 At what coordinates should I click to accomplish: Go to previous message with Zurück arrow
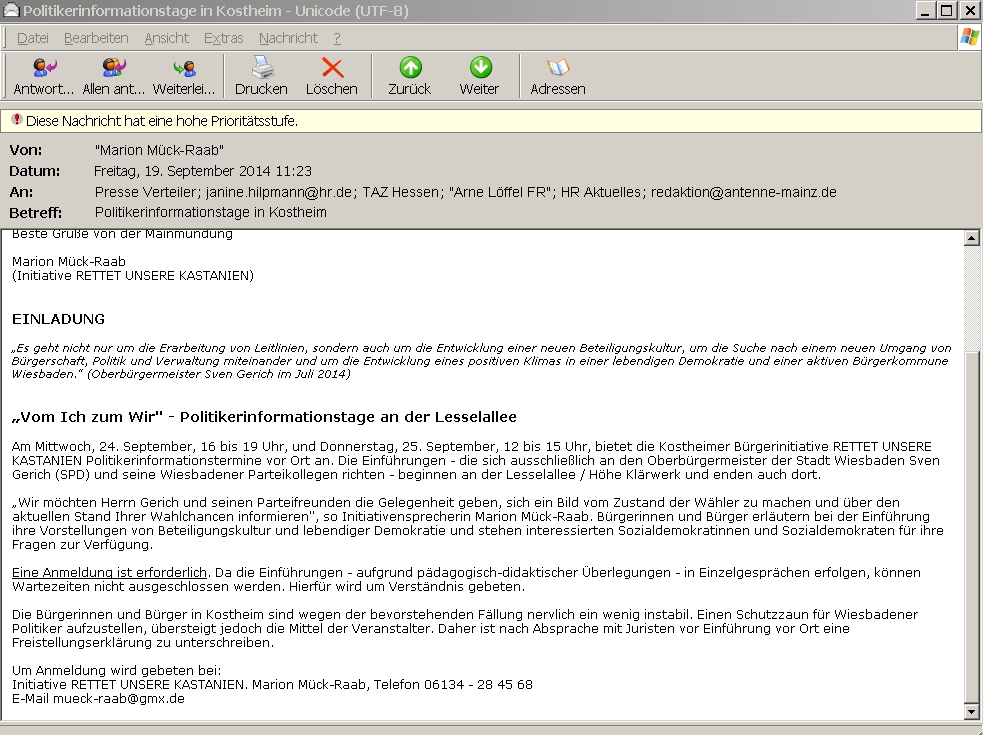410,67
